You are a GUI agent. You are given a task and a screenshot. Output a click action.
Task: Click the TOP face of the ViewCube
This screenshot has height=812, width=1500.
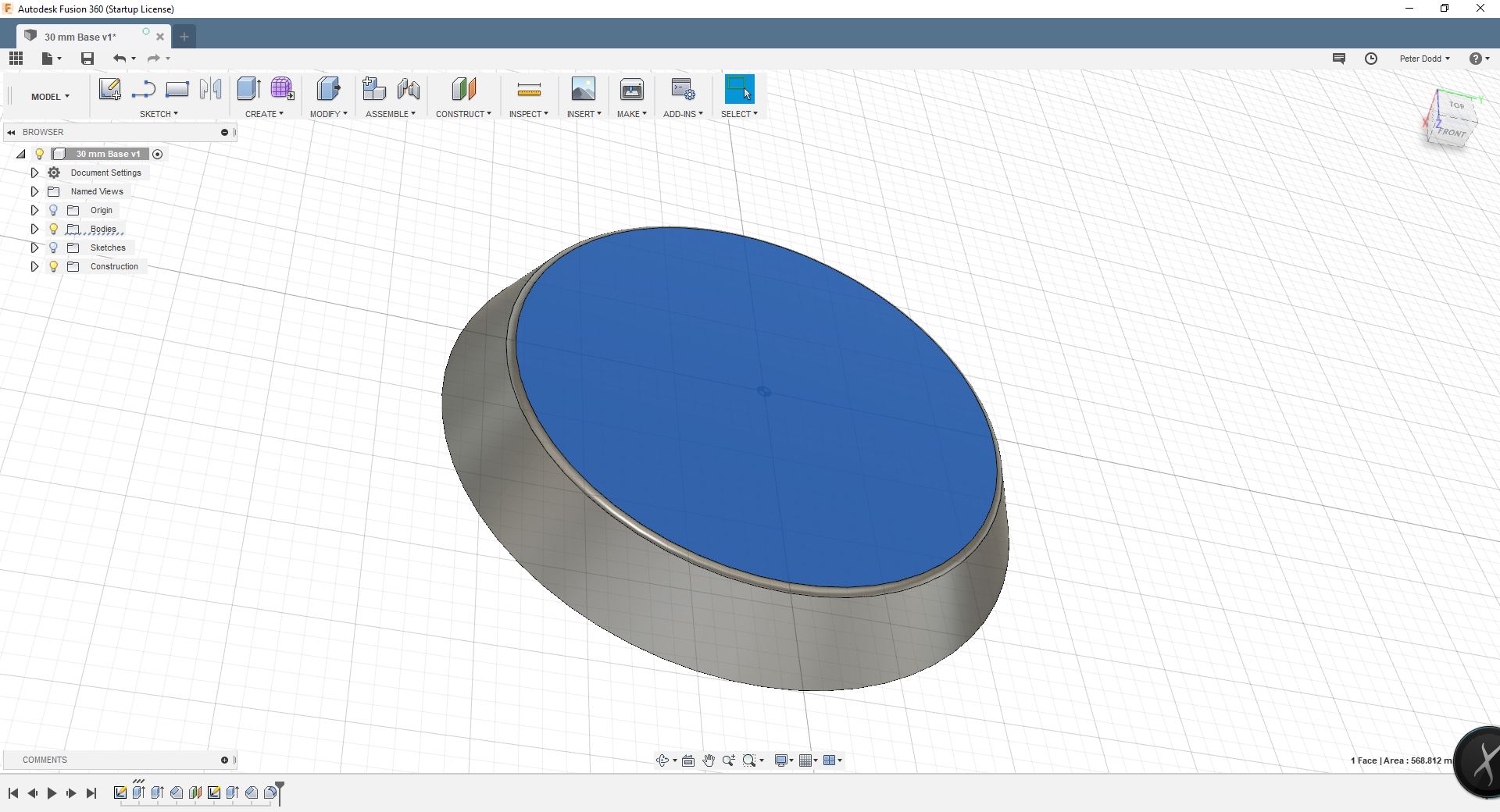1455,105
